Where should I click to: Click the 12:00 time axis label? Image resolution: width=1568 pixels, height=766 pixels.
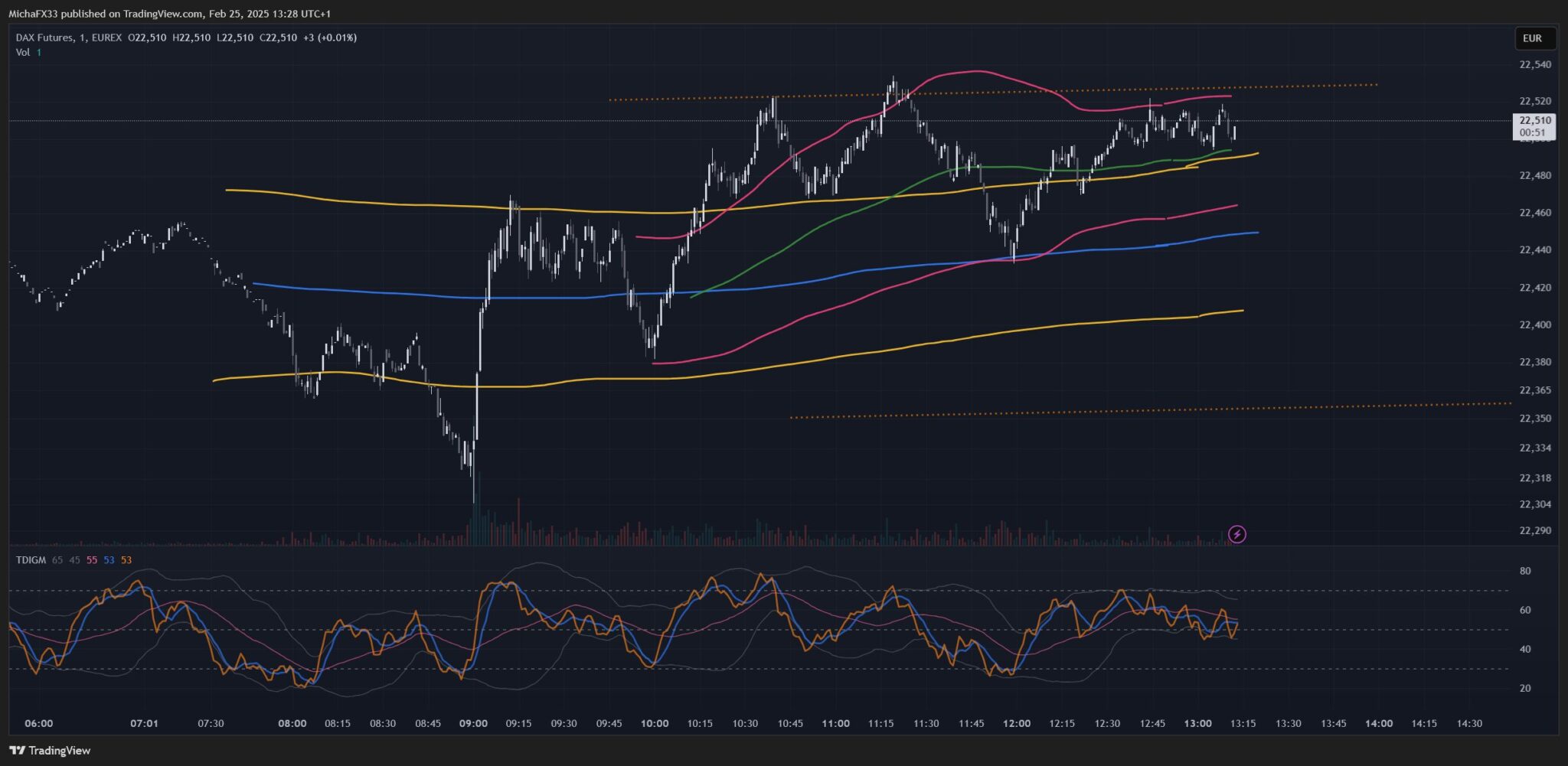(x=1017, y=724)
